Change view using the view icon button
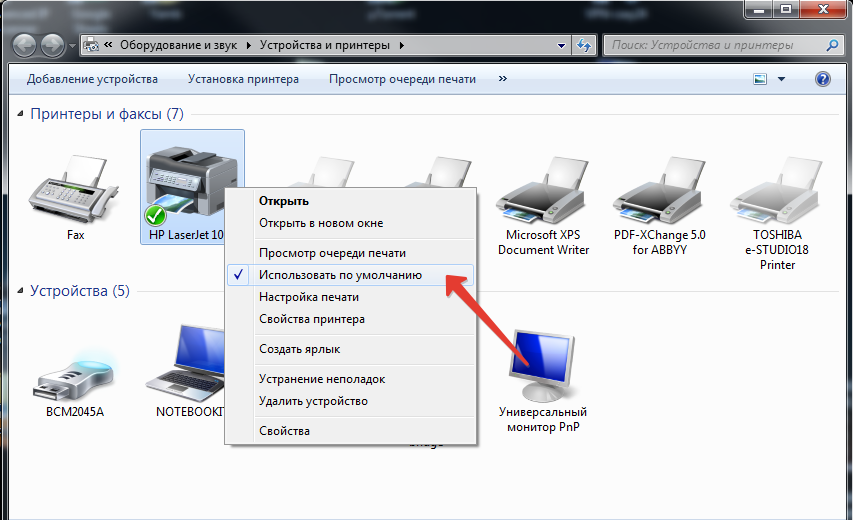The height and width of the screenshot is (520, 853). coord(760,79)
